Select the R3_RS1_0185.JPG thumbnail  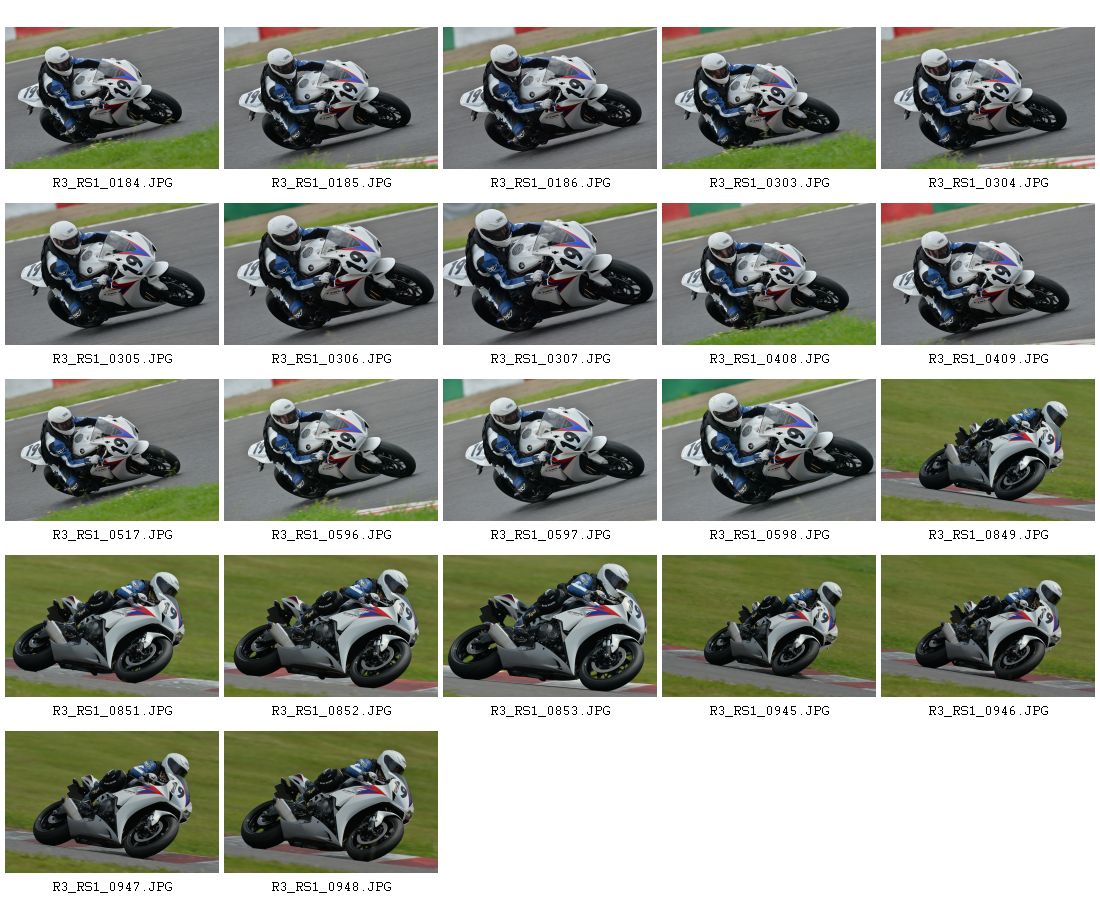click(x=331, y=98)
